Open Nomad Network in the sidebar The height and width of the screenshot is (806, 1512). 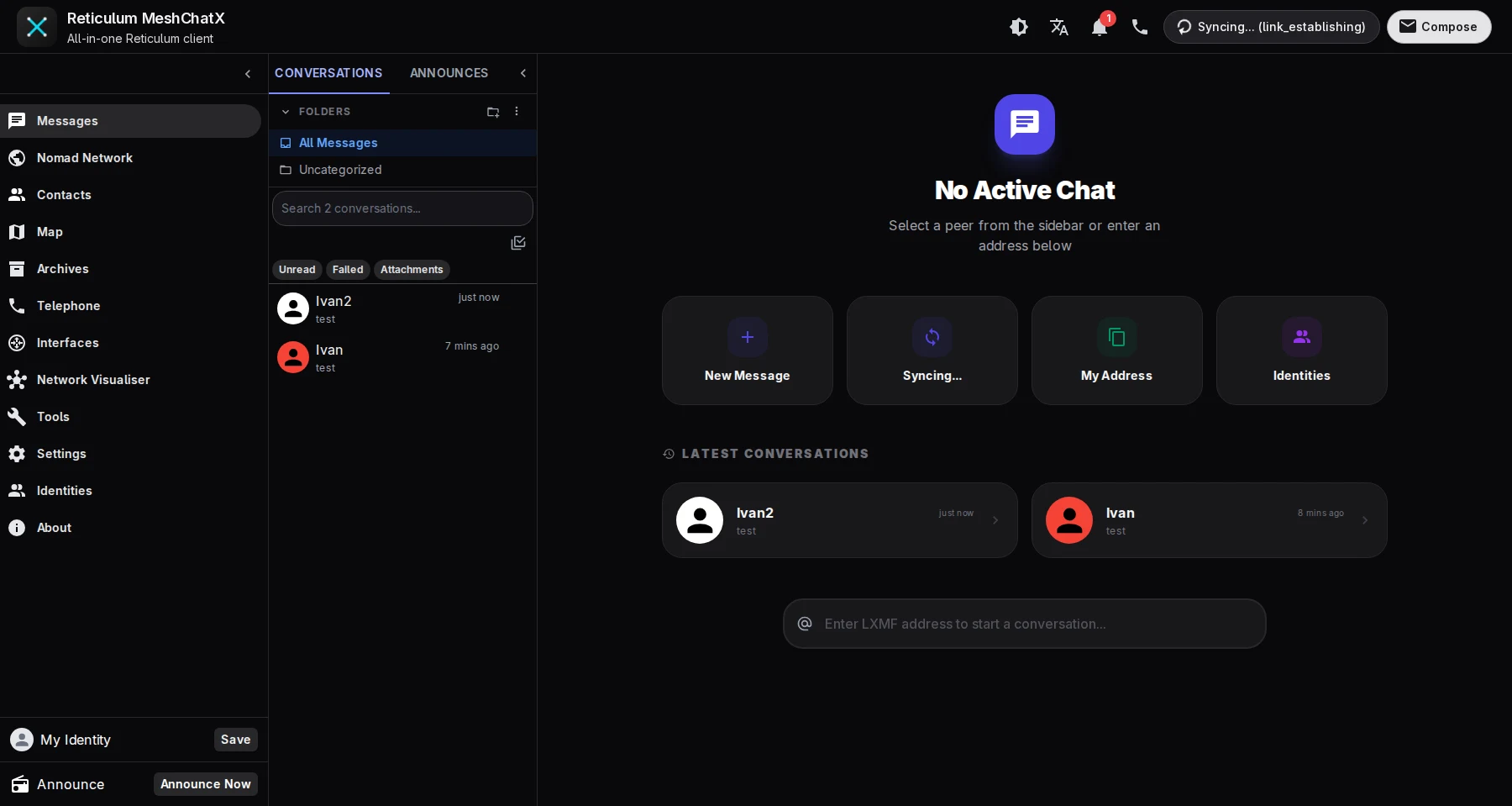[84, 158]
